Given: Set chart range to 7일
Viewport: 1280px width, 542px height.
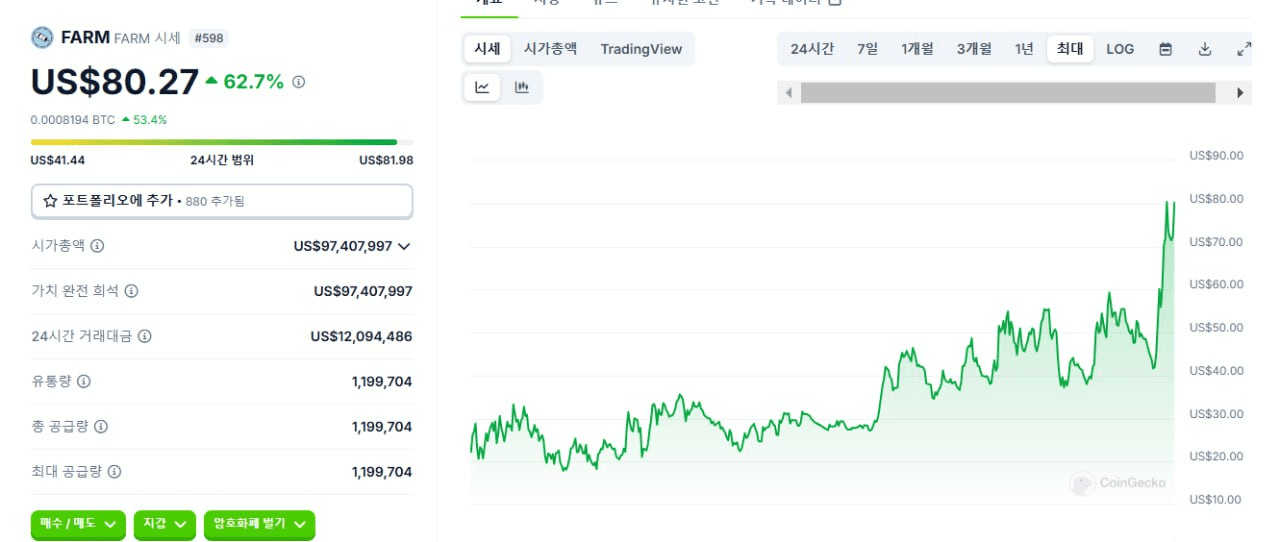Looking at the screenshot, I should click(x=867, y=49).
